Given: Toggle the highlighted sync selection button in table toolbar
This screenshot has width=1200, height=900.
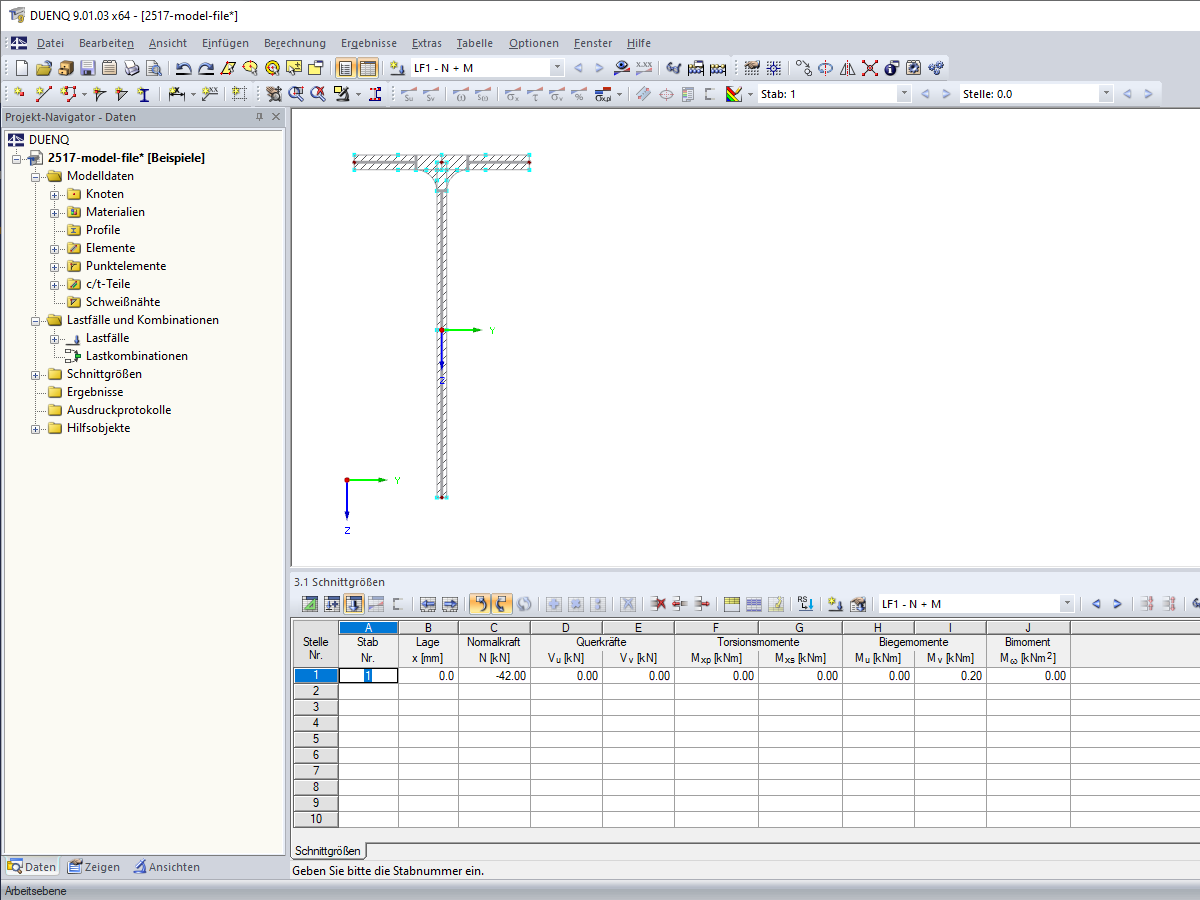Looking at the screenshot, I should tap(480, 604).
